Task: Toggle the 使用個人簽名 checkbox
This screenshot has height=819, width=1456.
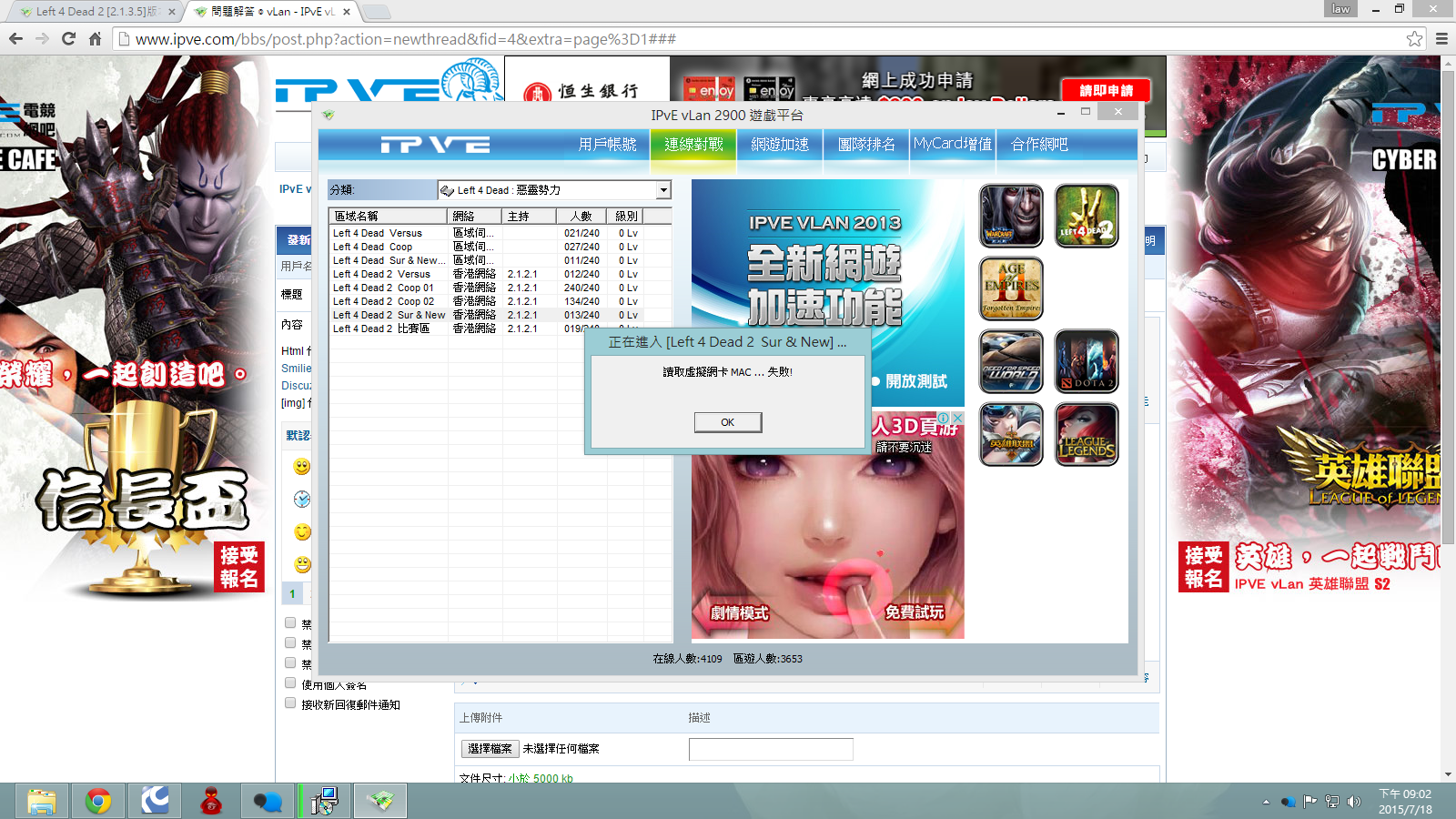Action: click(290, 682)
